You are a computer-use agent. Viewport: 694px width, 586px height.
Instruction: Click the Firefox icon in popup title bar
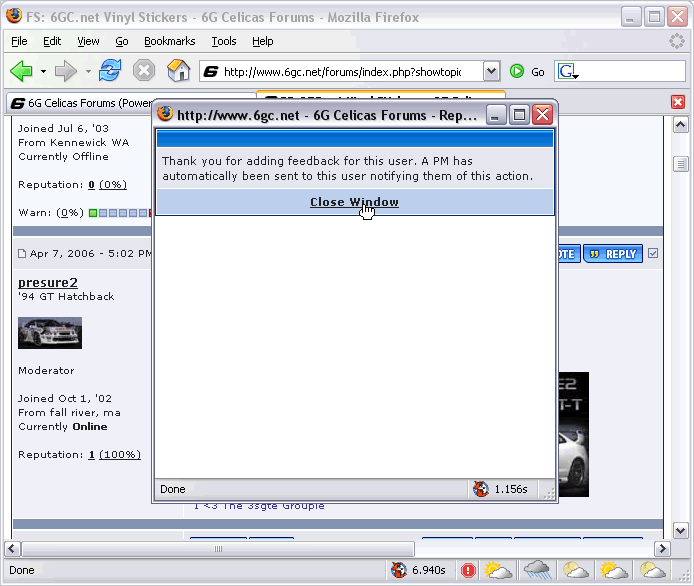[165, 114]
